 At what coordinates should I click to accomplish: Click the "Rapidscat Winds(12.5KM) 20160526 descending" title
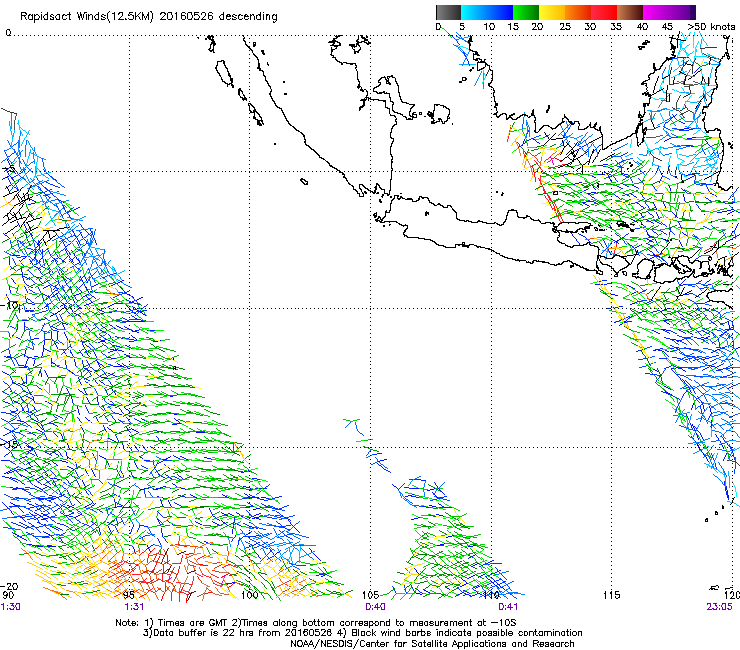(x=149, y=17)
